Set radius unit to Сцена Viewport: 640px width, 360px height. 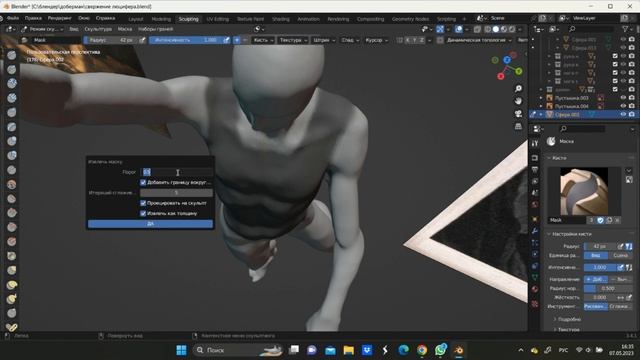point(620,256)
